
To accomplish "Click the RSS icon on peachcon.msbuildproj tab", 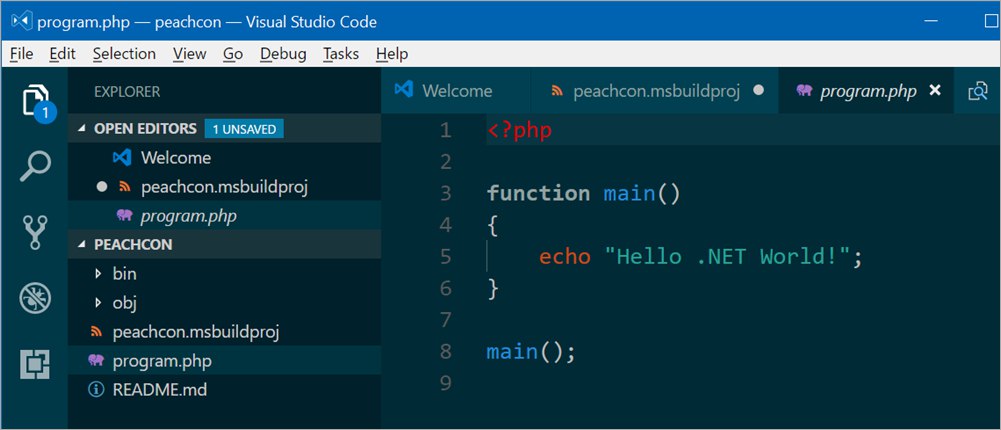I will [557, 91].
